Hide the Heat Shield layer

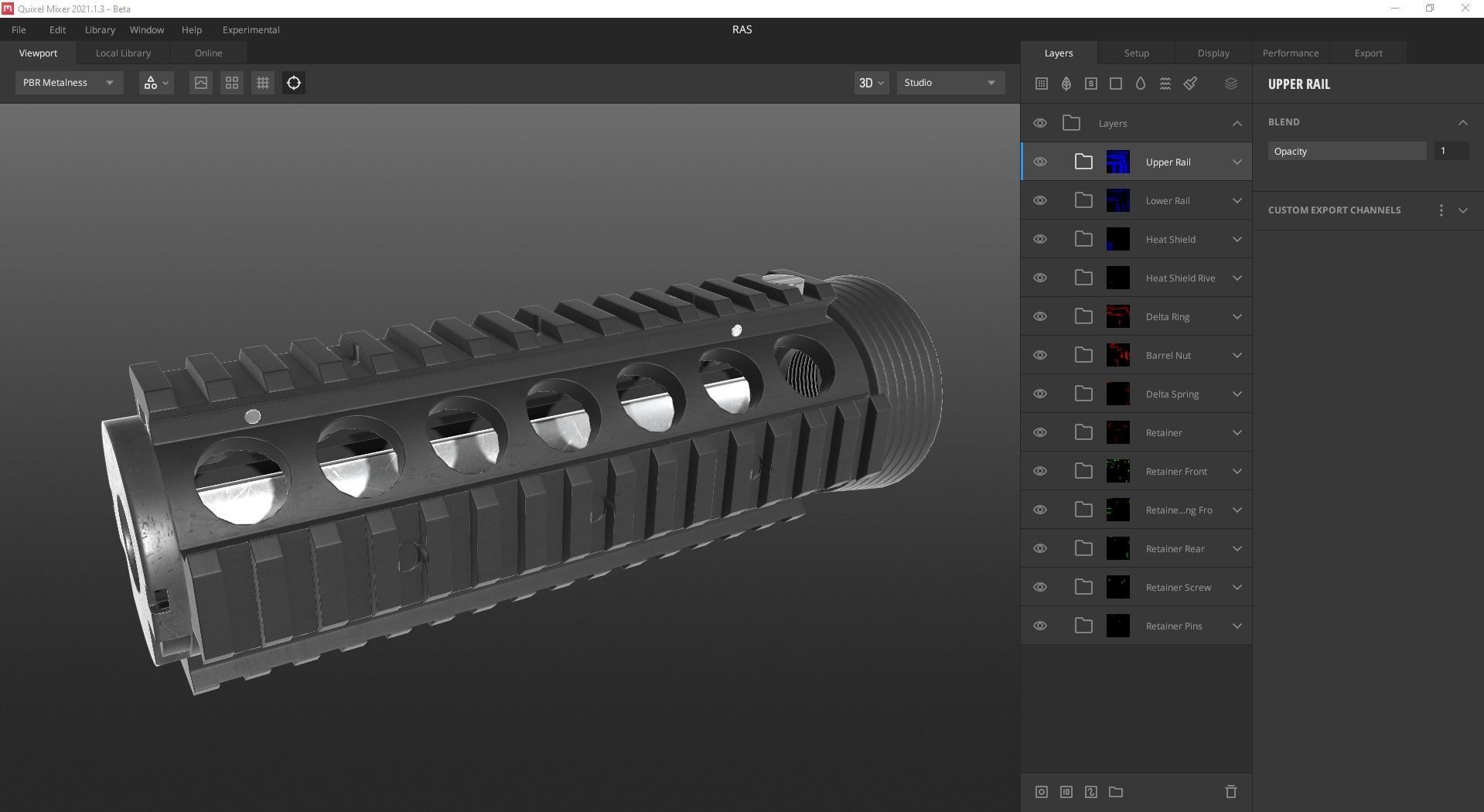(x=1039, y=239)
